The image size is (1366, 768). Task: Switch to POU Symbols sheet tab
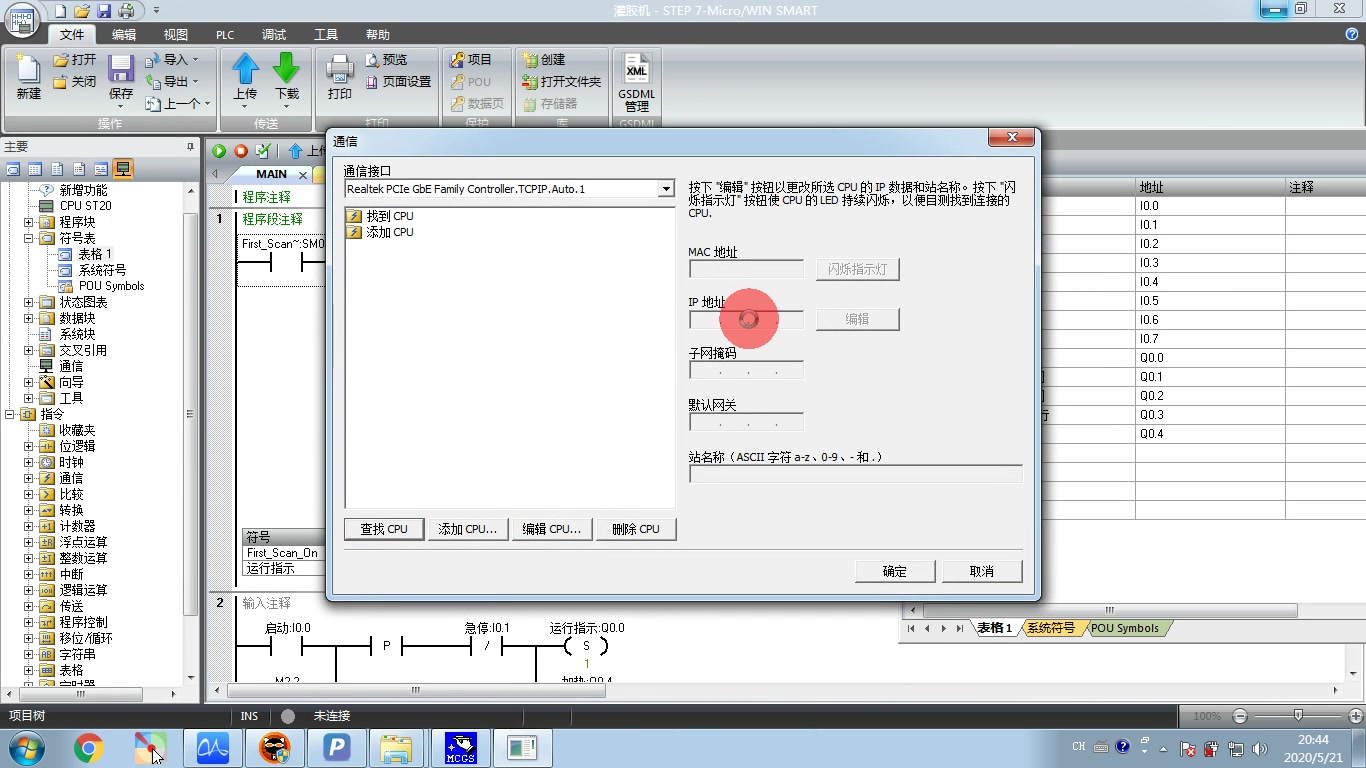tap(1124, 628)
